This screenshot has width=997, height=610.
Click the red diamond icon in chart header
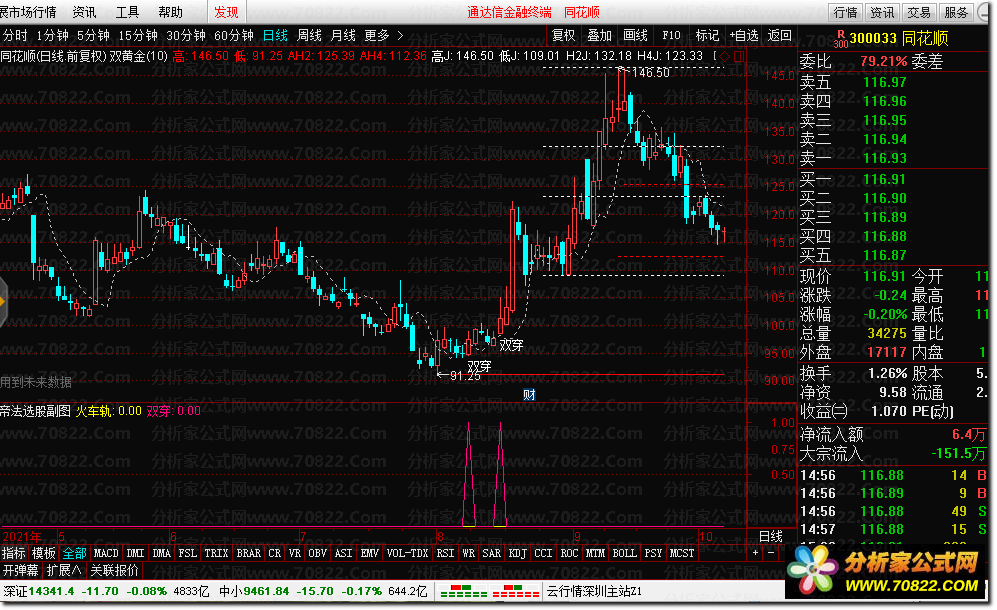coord(725,57)
